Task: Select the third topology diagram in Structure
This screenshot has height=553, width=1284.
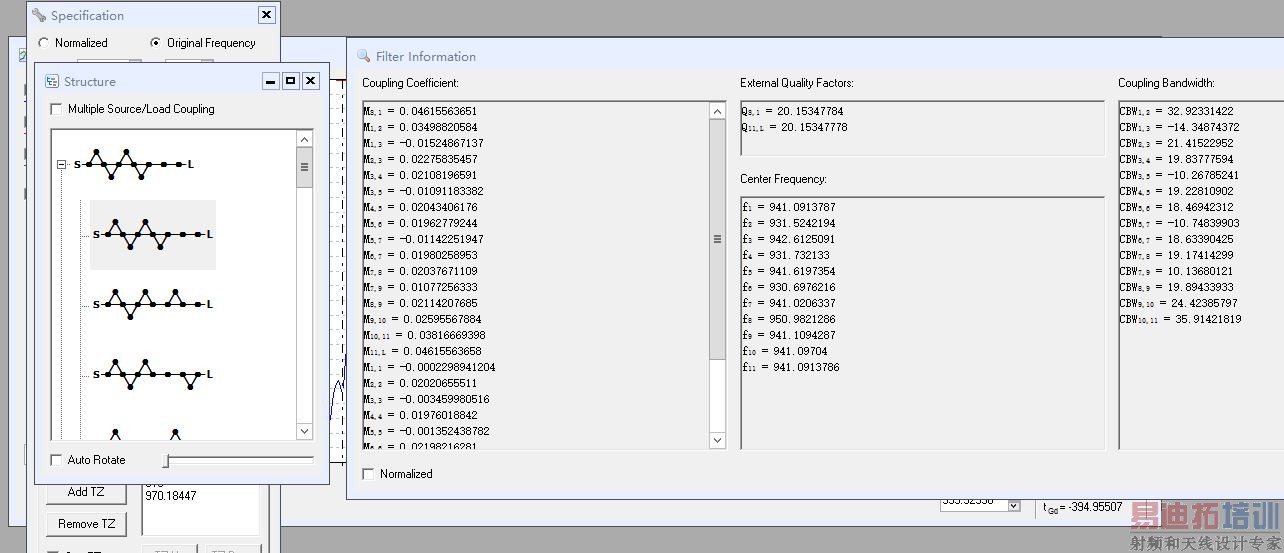Action: pos(153,303)
